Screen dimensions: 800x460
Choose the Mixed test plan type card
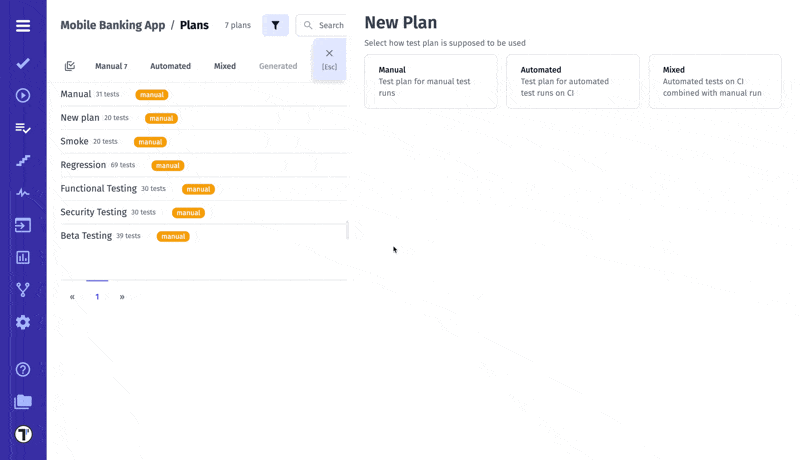pos(714,81)
